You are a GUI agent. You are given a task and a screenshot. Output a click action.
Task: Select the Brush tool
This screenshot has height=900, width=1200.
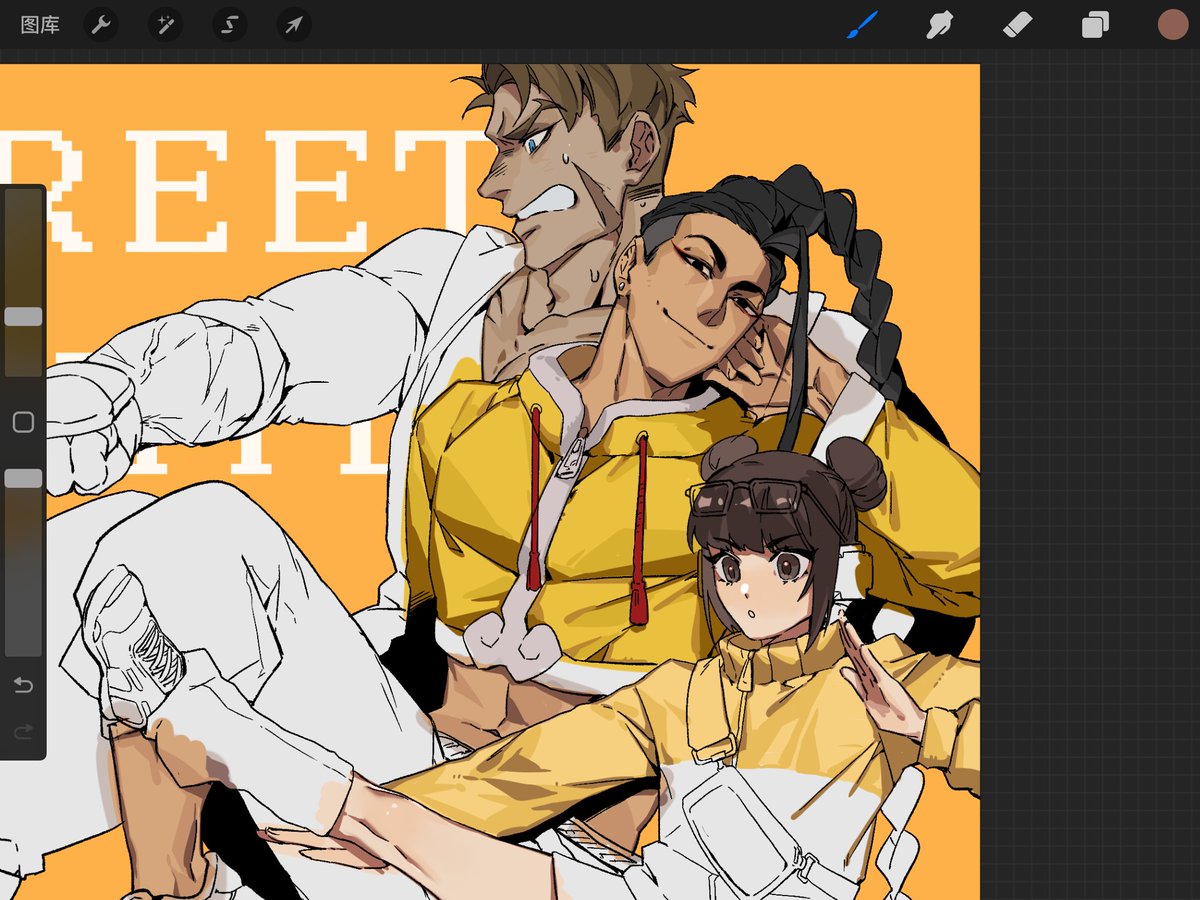click(x=861, y=25)
